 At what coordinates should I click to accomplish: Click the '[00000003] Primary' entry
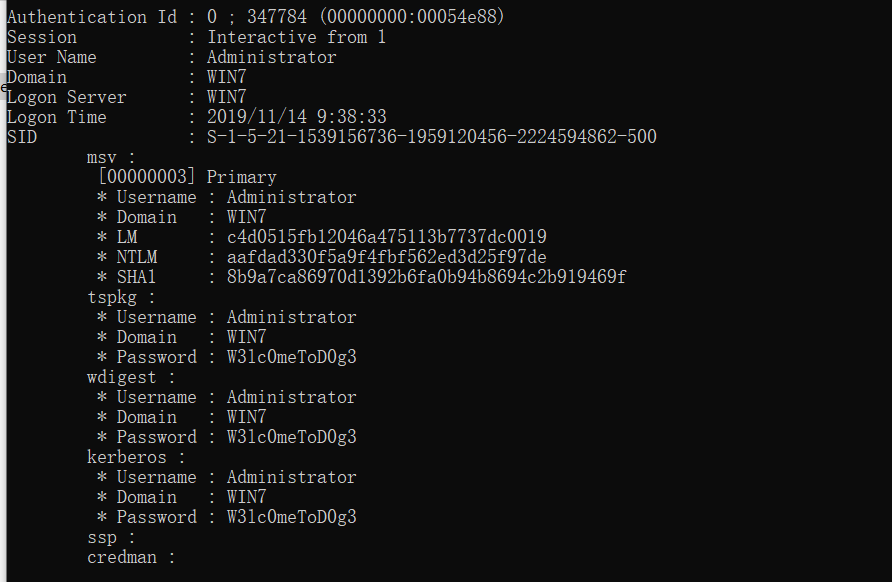[x=186, y=177]
